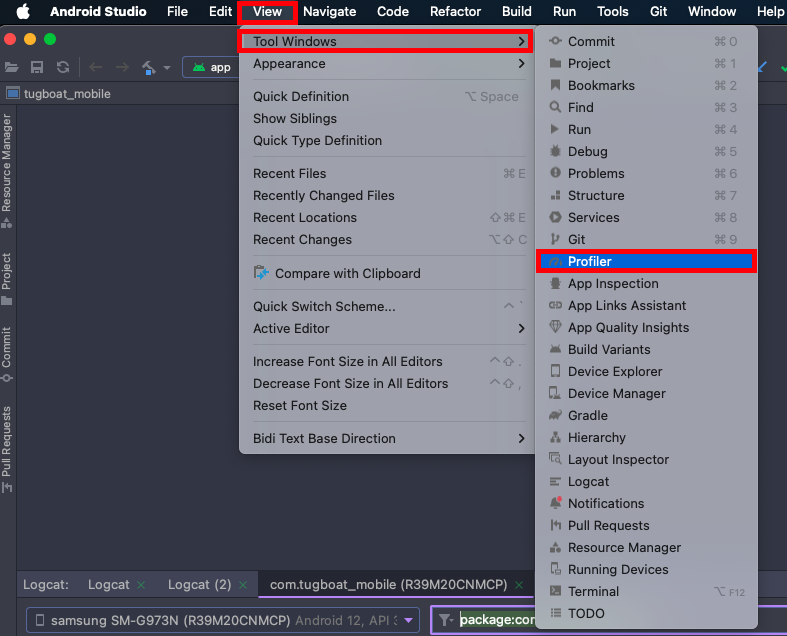This screenshot has height=636, width=787.
Task: Open the Apple menu
Action: (23, 11)
